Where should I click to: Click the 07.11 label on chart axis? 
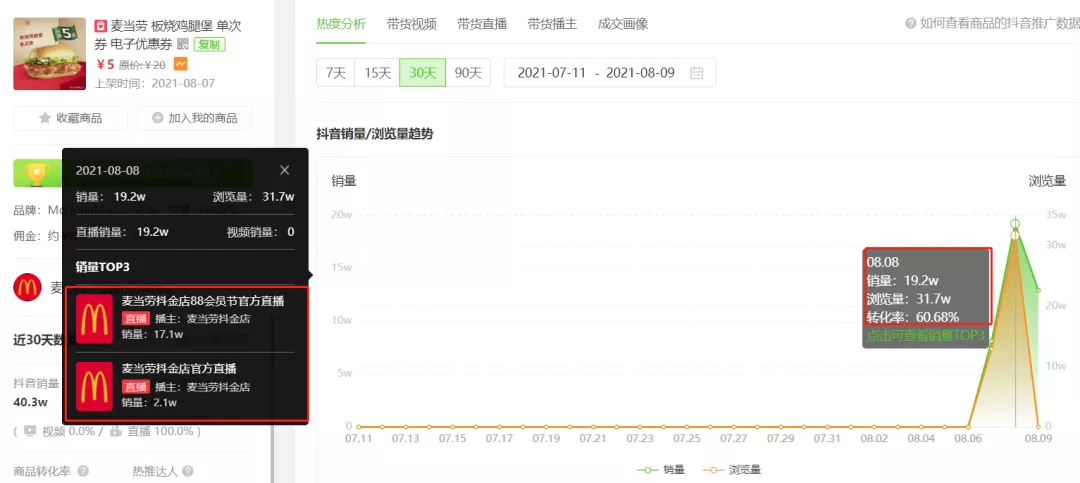point(357,438)
